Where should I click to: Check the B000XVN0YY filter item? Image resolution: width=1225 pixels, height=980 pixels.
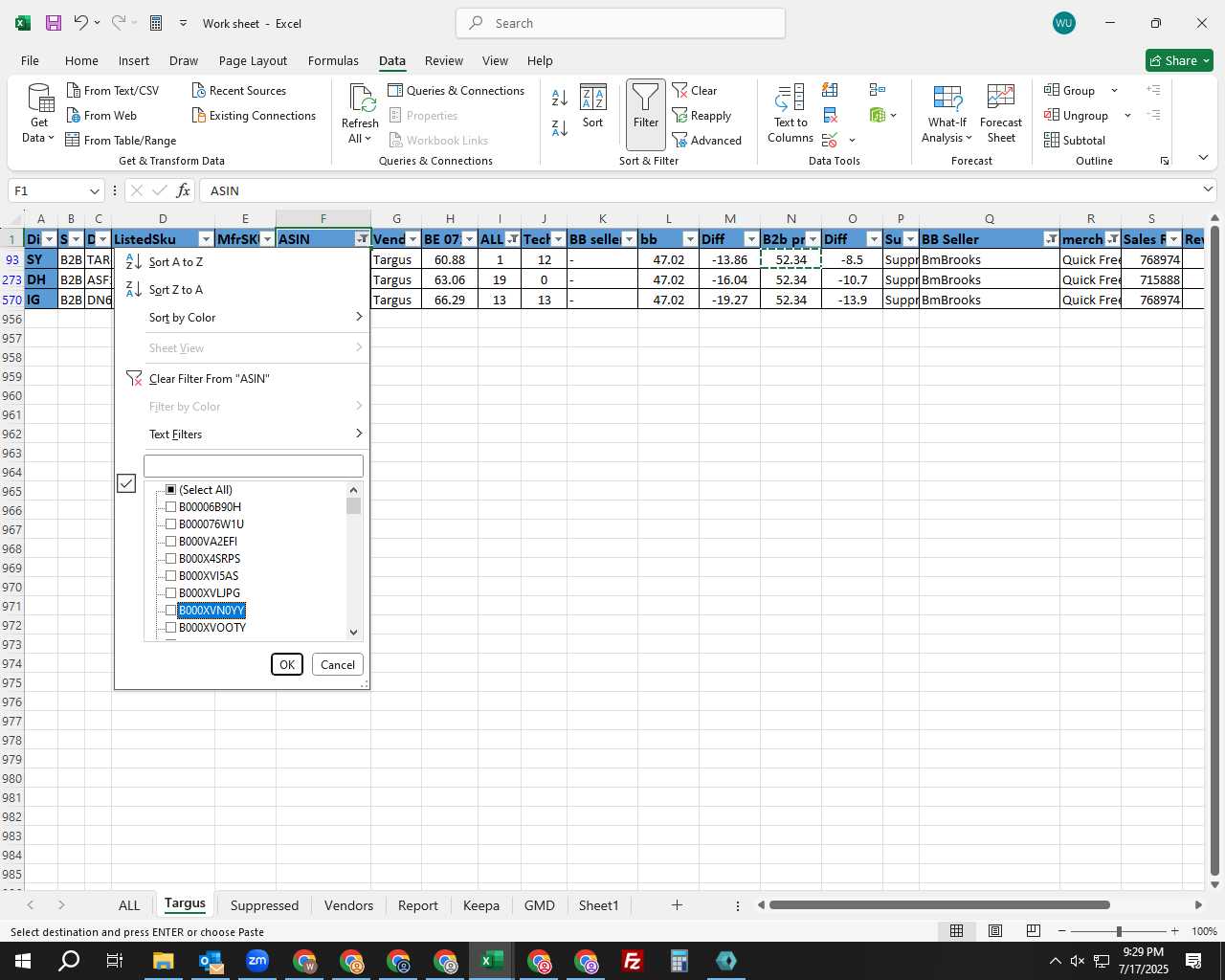tap(171, 611)
